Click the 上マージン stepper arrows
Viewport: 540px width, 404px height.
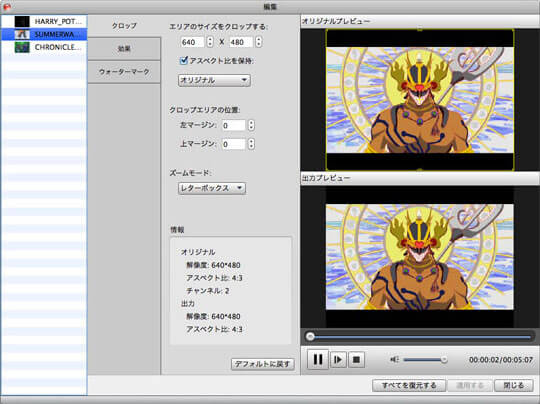(x=251, y=144)
